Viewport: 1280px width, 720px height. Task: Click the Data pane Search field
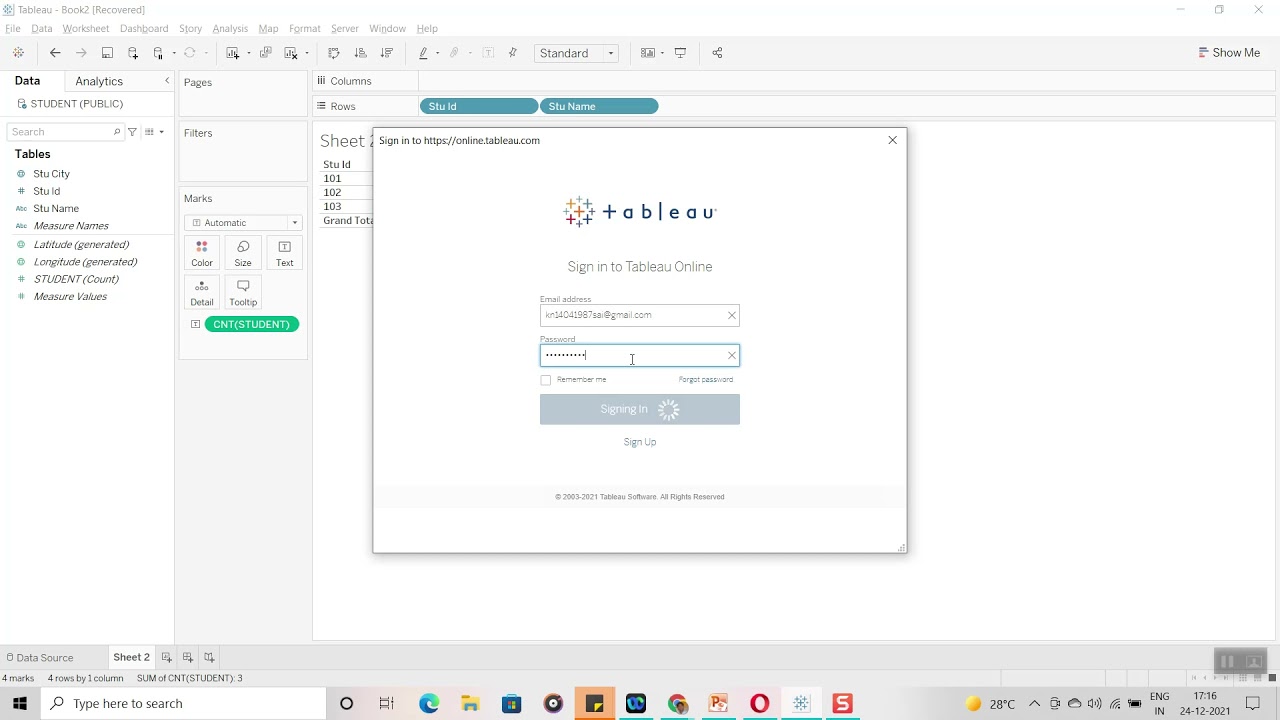pos(64,132)
